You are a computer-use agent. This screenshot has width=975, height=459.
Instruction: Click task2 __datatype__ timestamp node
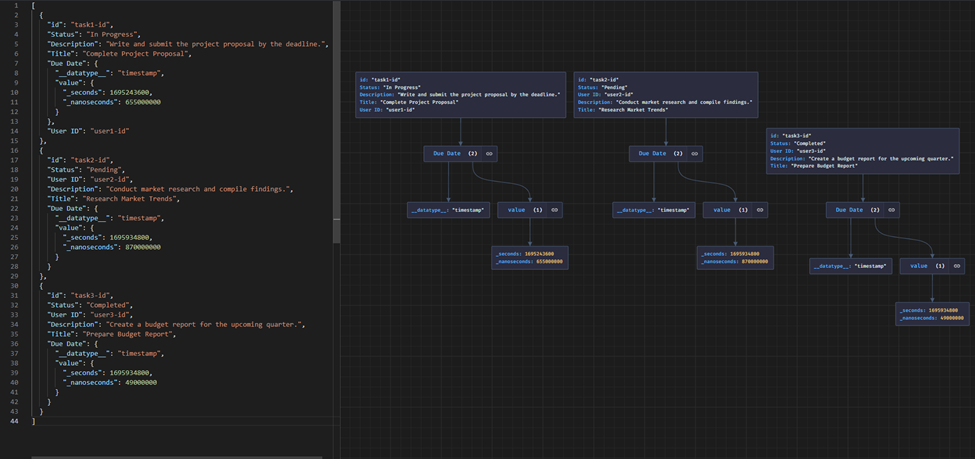pos(654,210)
